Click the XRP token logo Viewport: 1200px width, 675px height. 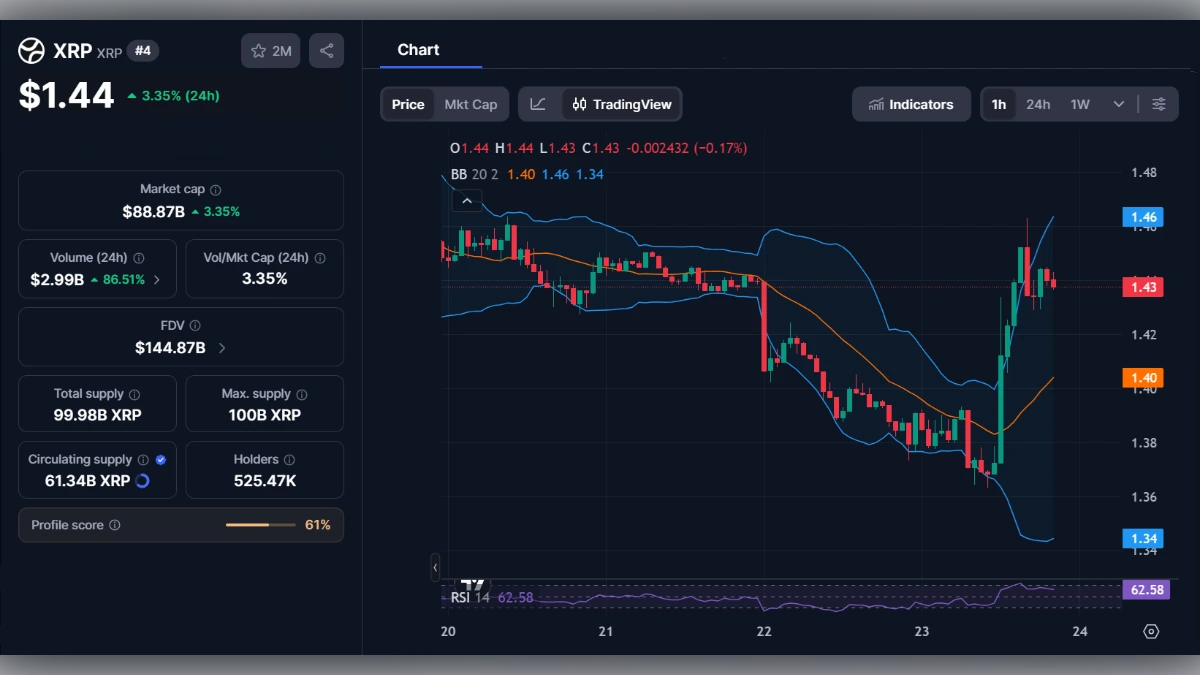click(x=29, y=50)
